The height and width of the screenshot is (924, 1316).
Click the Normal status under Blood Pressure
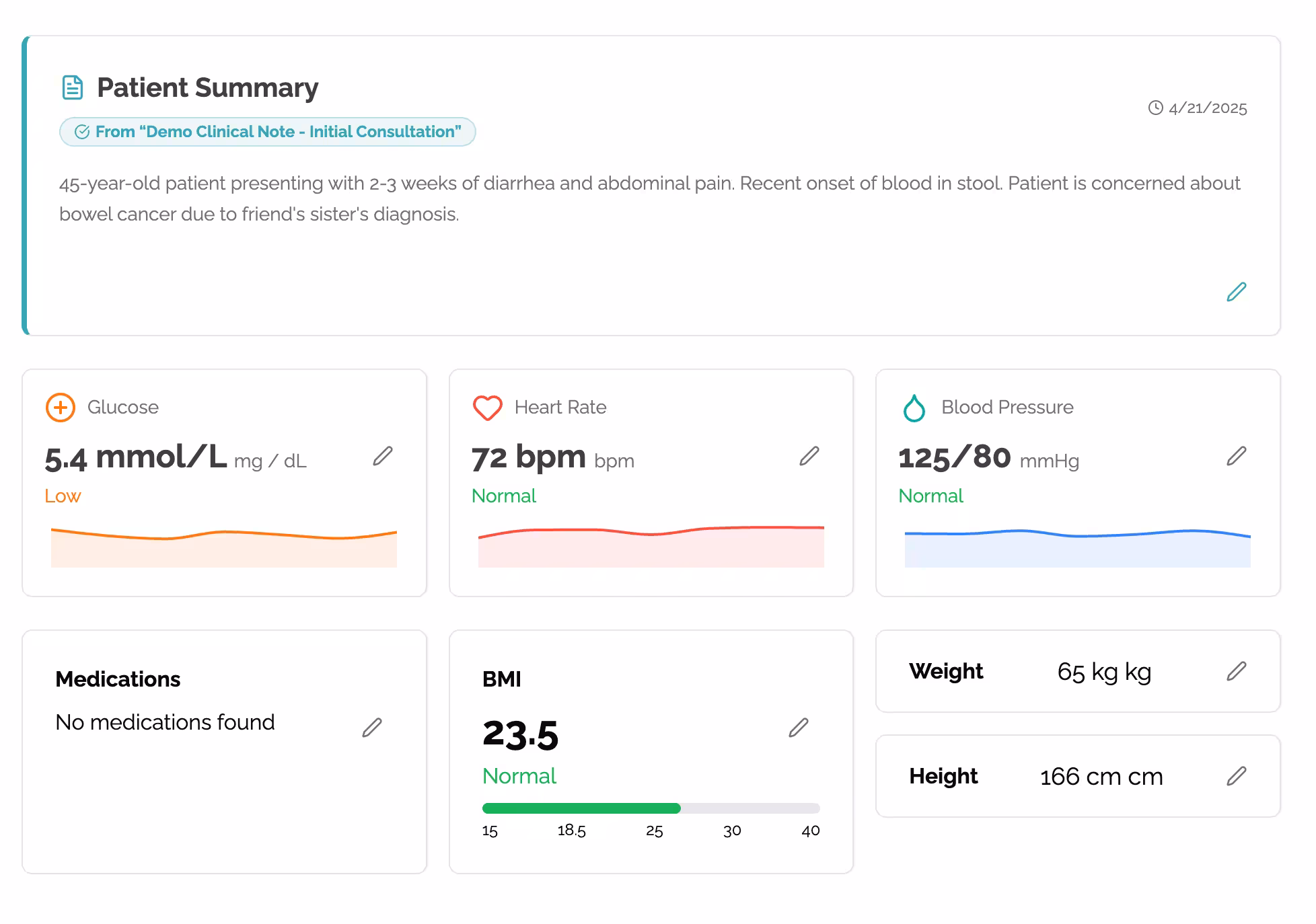pyautogui.click(x=931, y=496)
